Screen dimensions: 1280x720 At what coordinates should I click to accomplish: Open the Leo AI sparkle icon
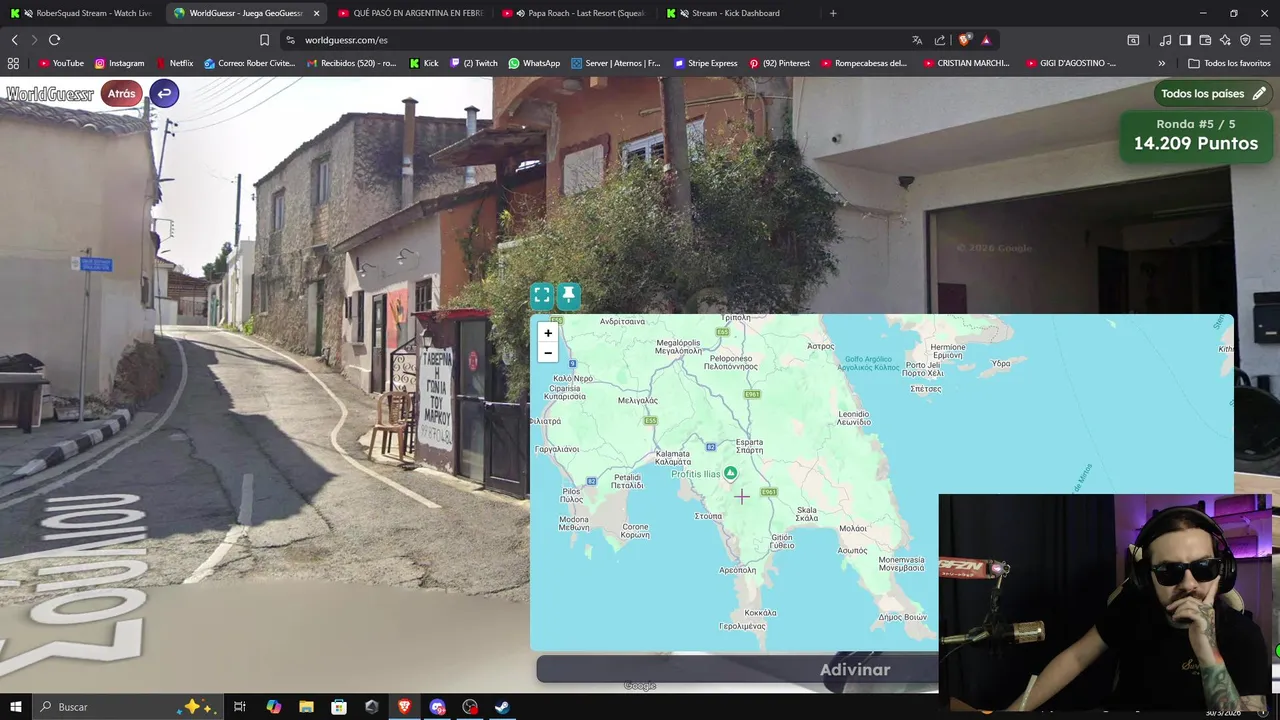(1225, 40)
